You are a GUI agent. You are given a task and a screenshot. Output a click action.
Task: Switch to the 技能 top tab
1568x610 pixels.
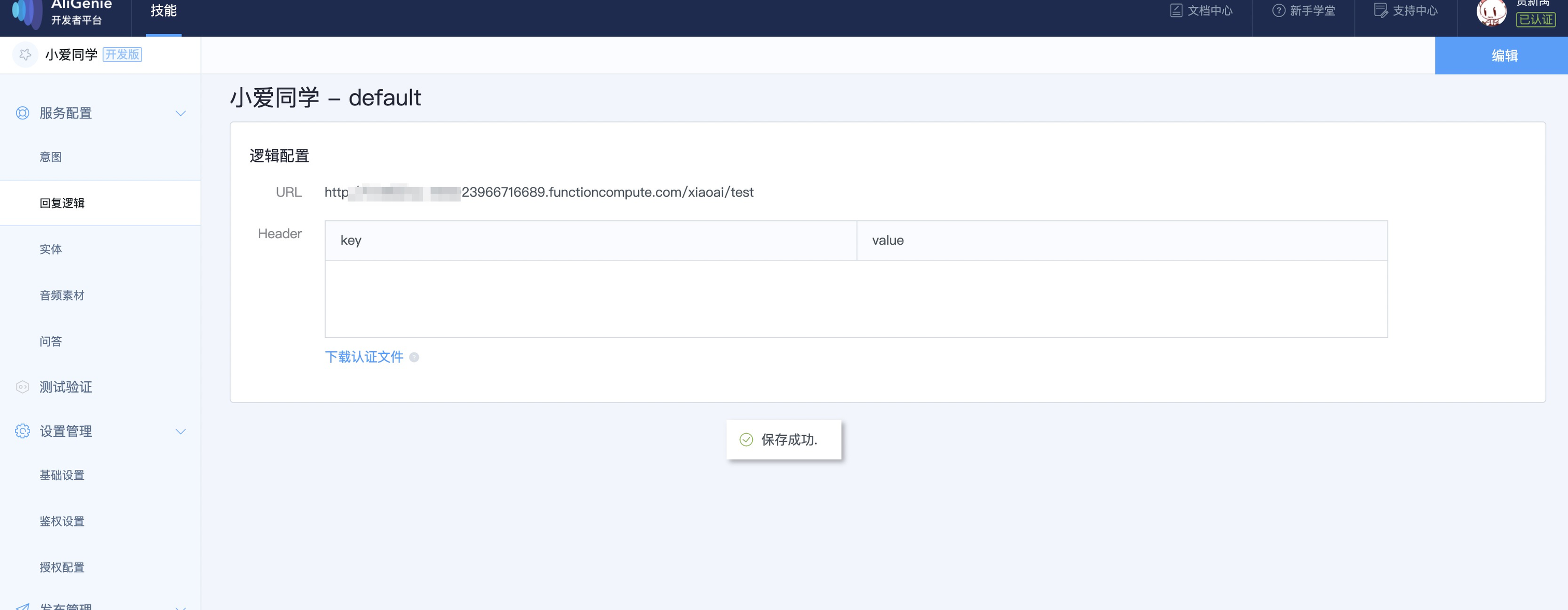tap(164, 11)
